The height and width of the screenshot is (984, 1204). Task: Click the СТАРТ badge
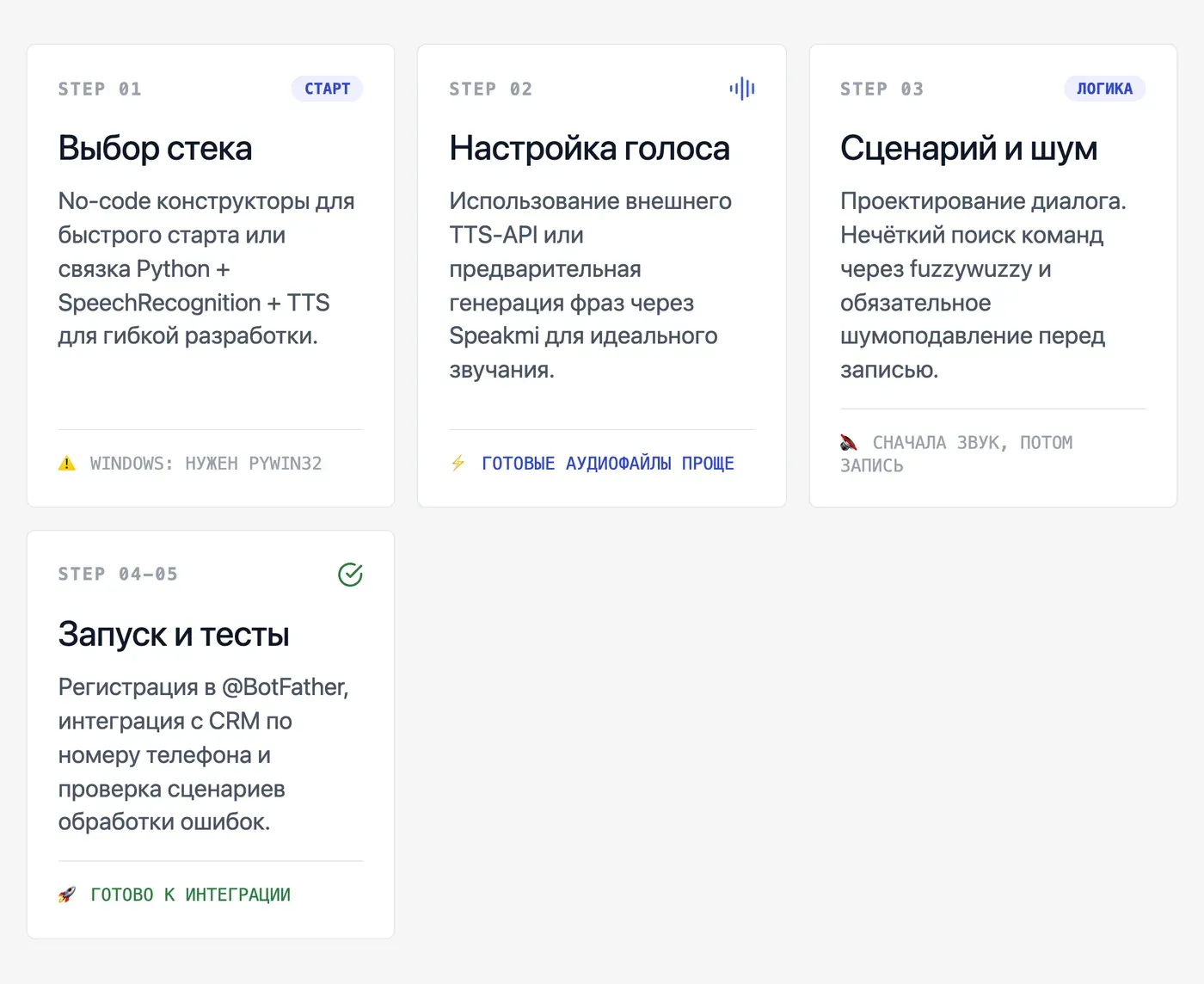[x=327, y=89]
